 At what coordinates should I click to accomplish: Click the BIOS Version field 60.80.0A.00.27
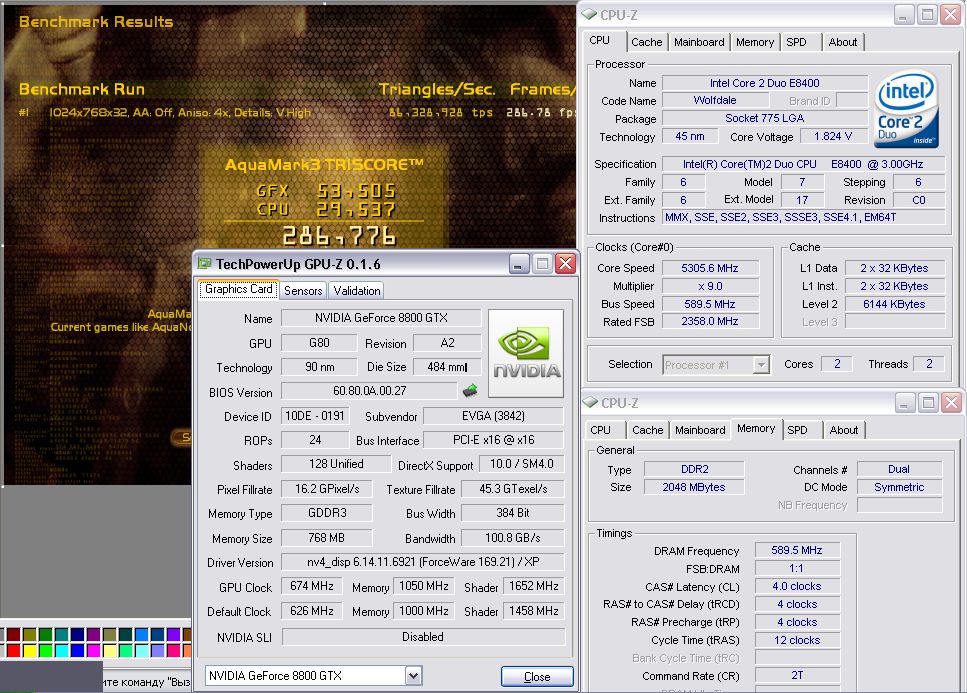(369, 391)
